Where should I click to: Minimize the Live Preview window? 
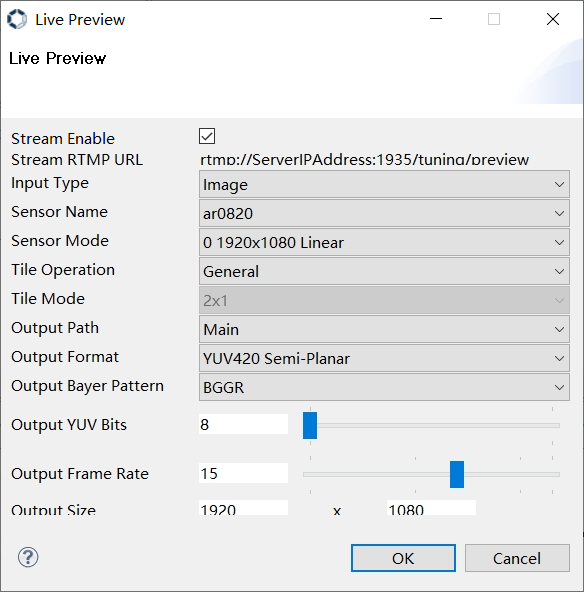436,19
